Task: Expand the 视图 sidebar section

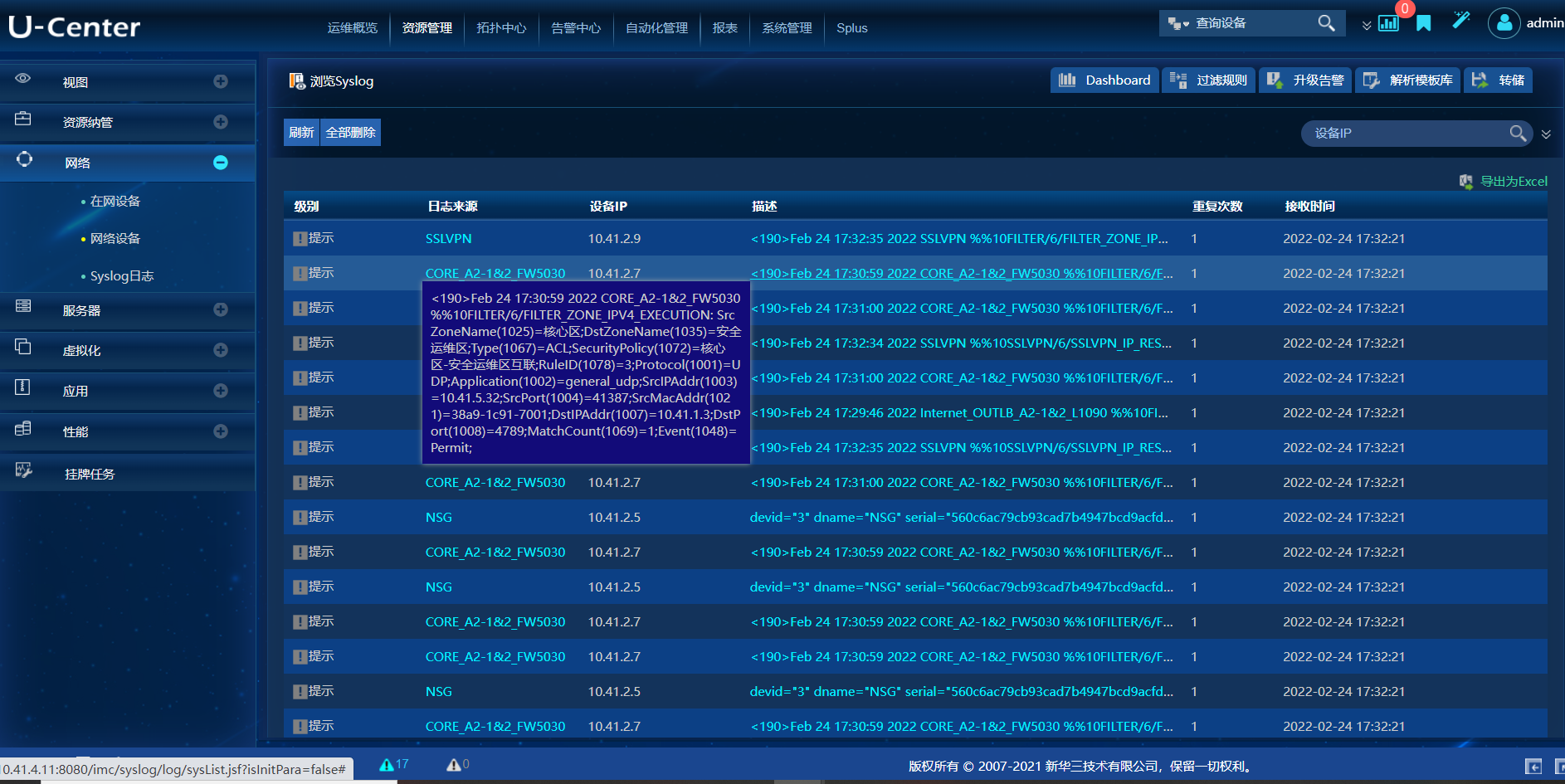Action: point(221,81)
